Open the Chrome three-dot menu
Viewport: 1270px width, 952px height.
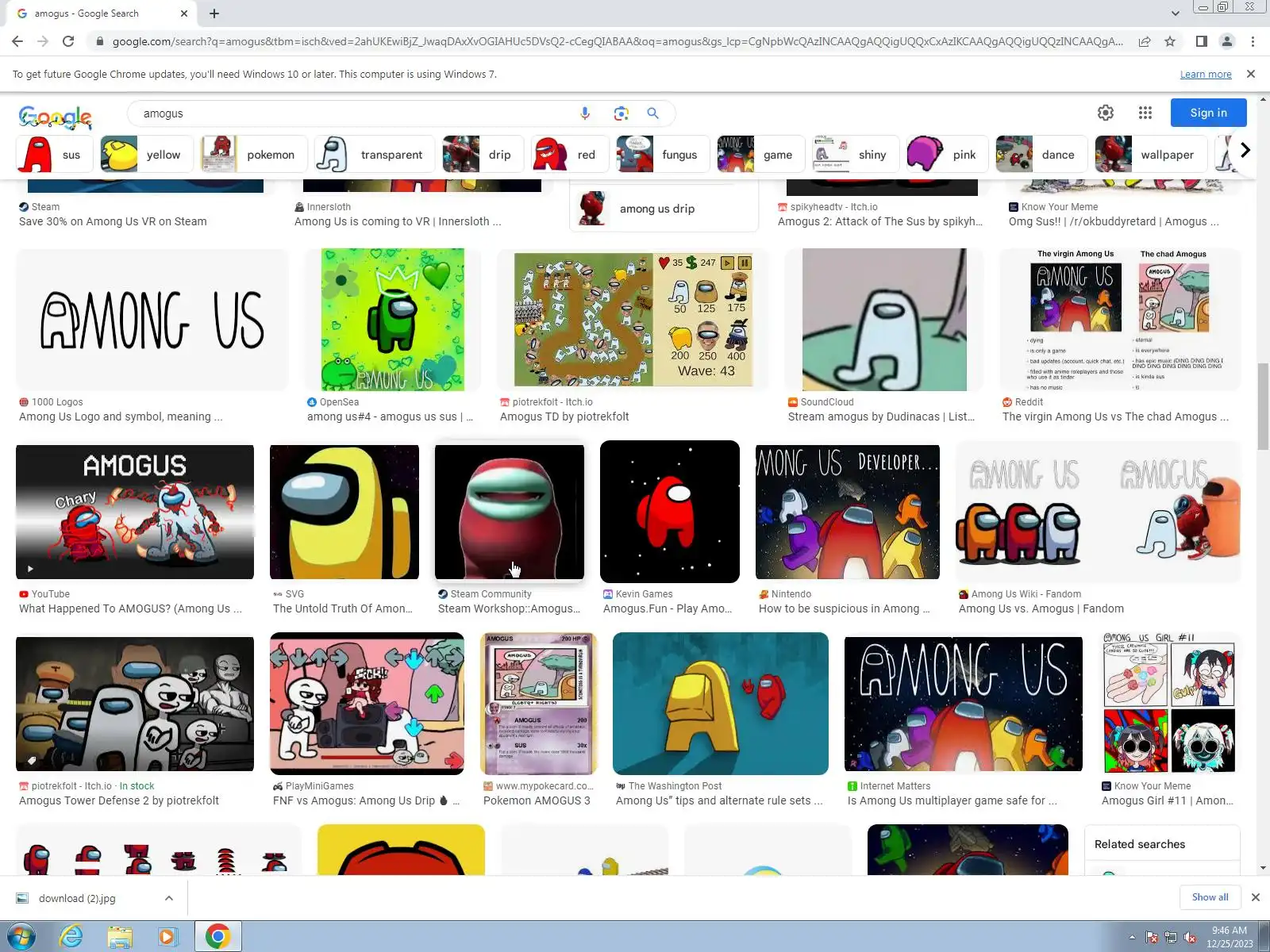coord(1253,41)
